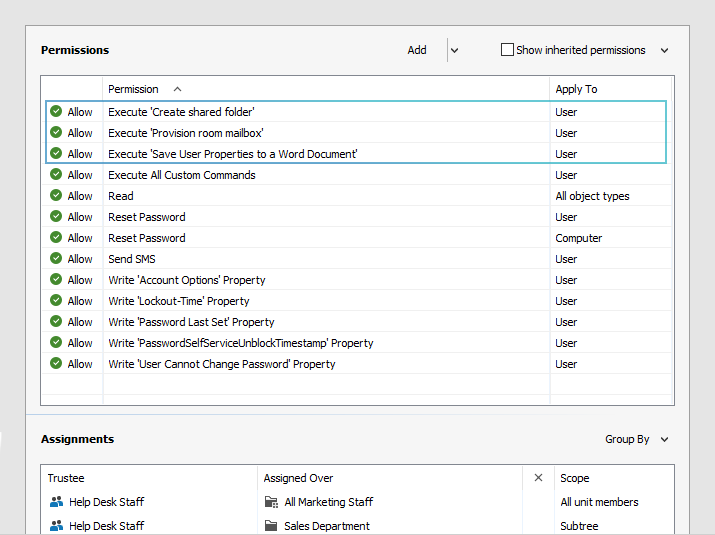
Task: Click Allow icon for Write 'Account Options' Property
Action: 56,279
